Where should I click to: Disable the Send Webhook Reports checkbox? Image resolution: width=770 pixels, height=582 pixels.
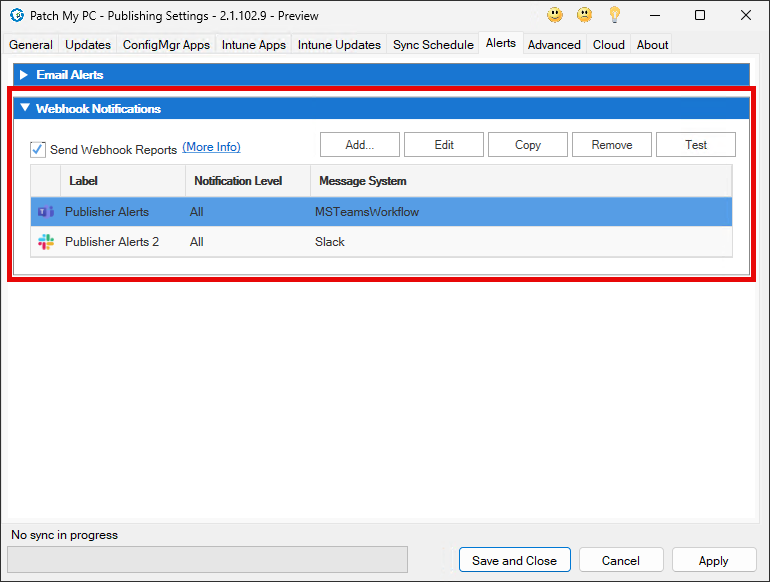click(x=39, y=149)
